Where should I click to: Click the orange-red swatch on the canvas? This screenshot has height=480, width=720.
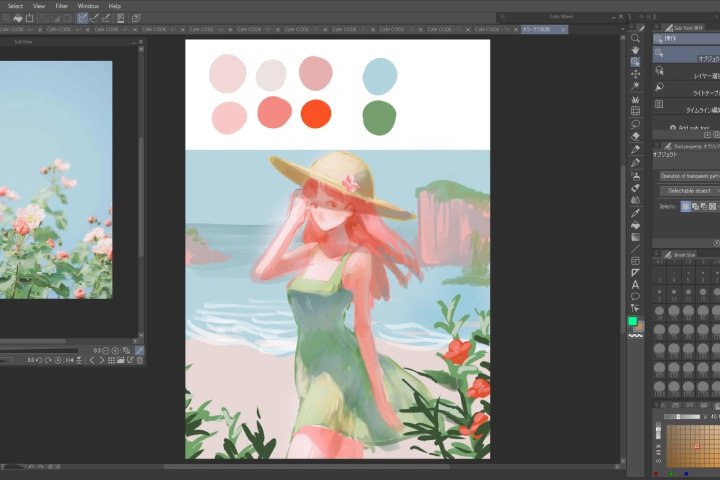tap(316, 114)
